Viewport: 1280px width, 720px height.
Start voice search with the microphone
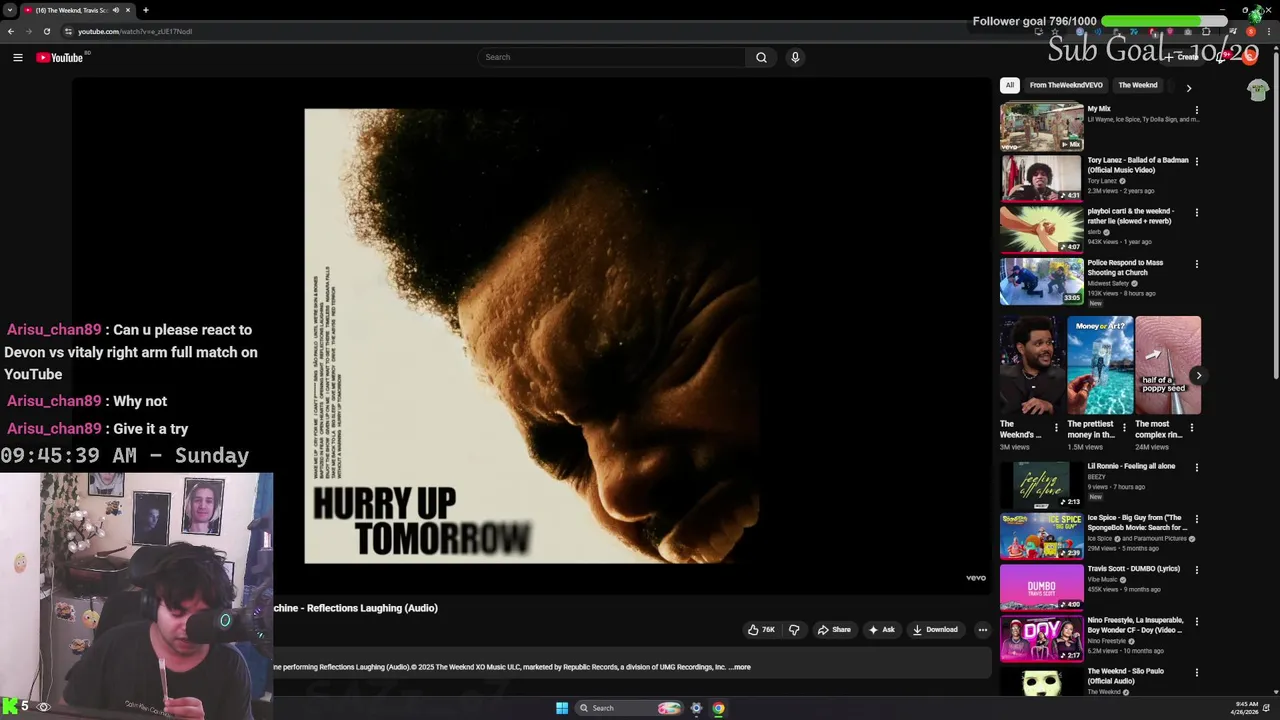[x=795, y=58]
